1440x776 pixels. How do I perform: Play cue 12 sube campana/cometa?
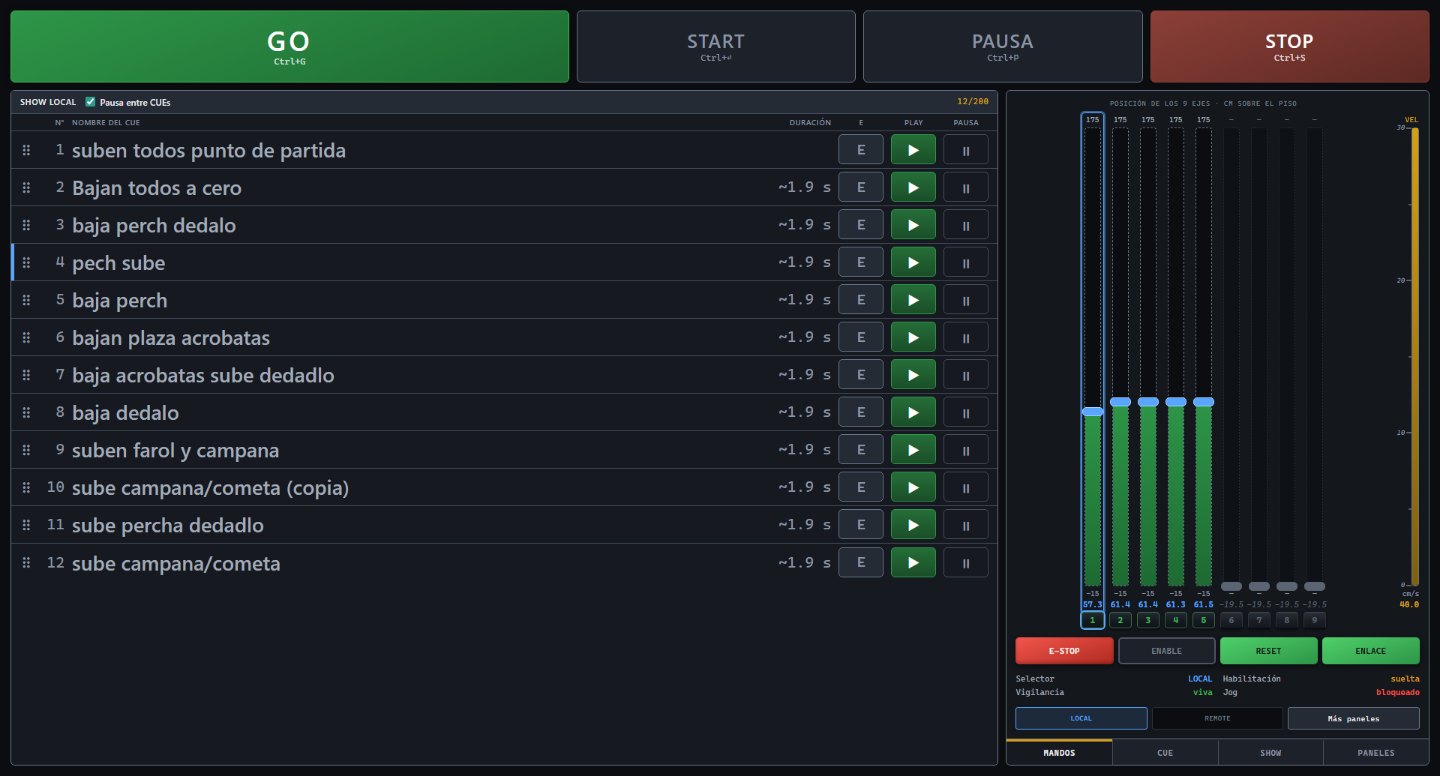[913, 563]
